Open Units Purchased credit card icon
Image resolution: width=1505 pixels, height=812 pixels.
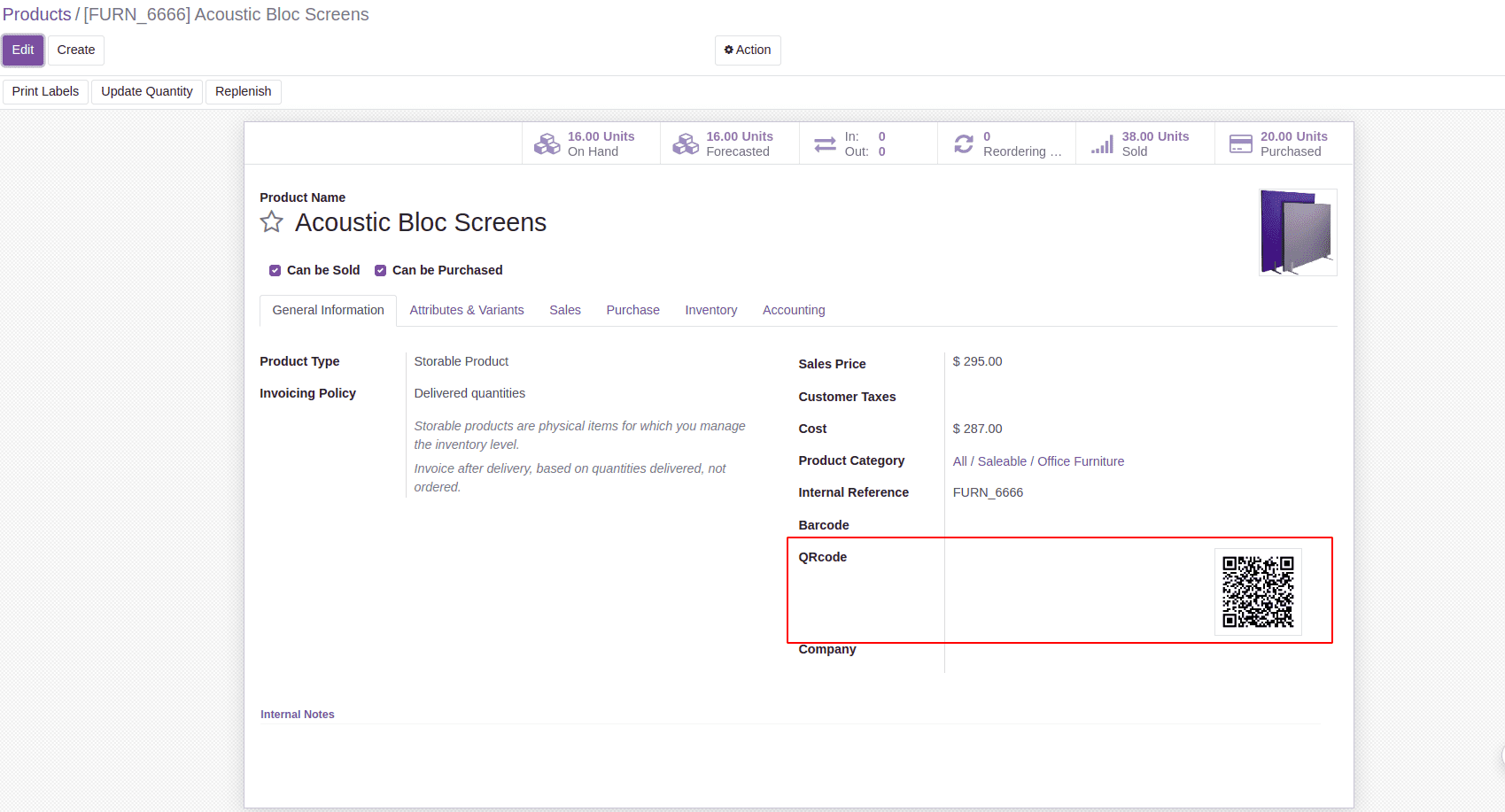click(x=1241, y=143)
